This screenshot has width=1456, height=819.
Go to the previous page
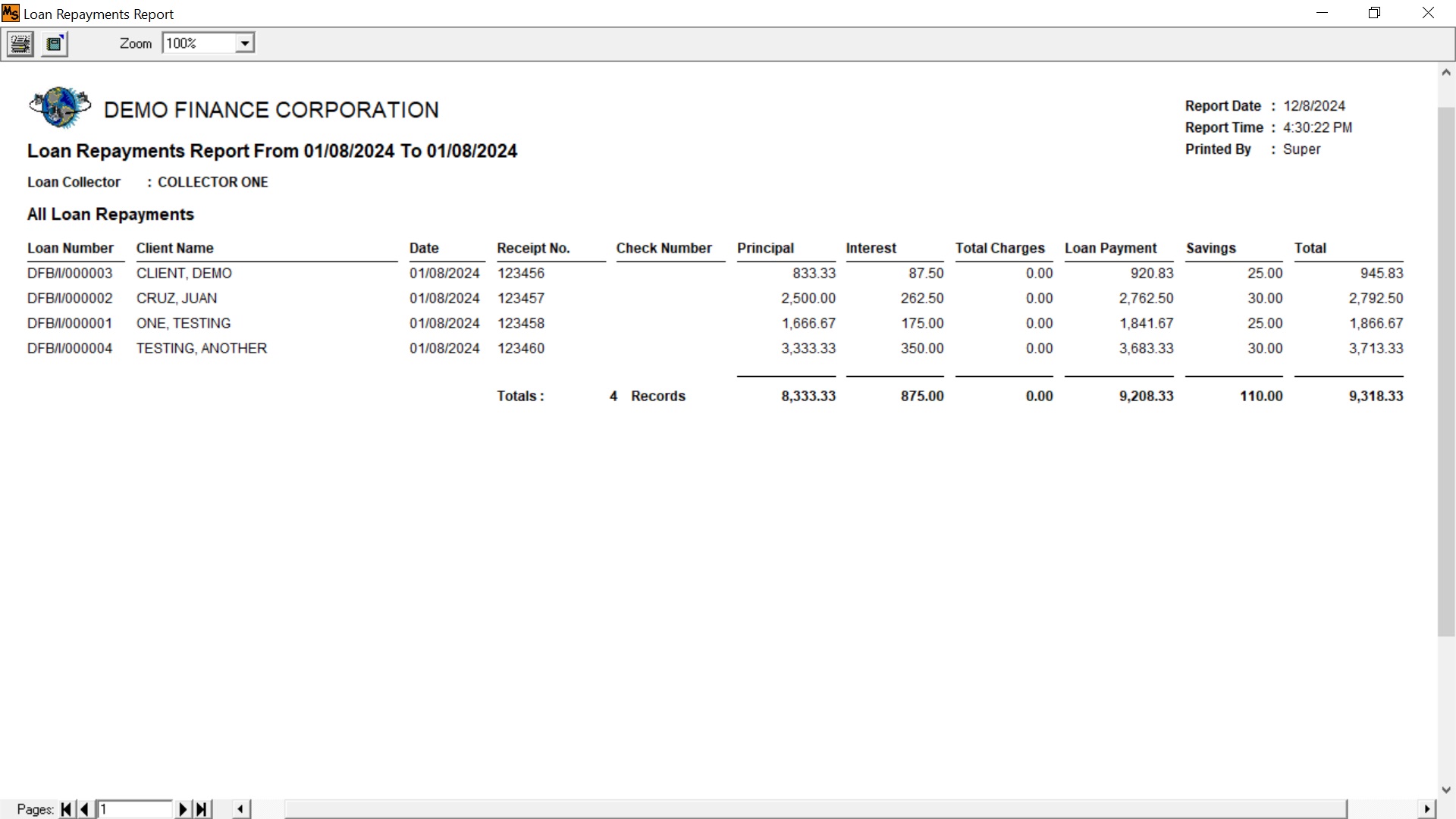(84, 809)
